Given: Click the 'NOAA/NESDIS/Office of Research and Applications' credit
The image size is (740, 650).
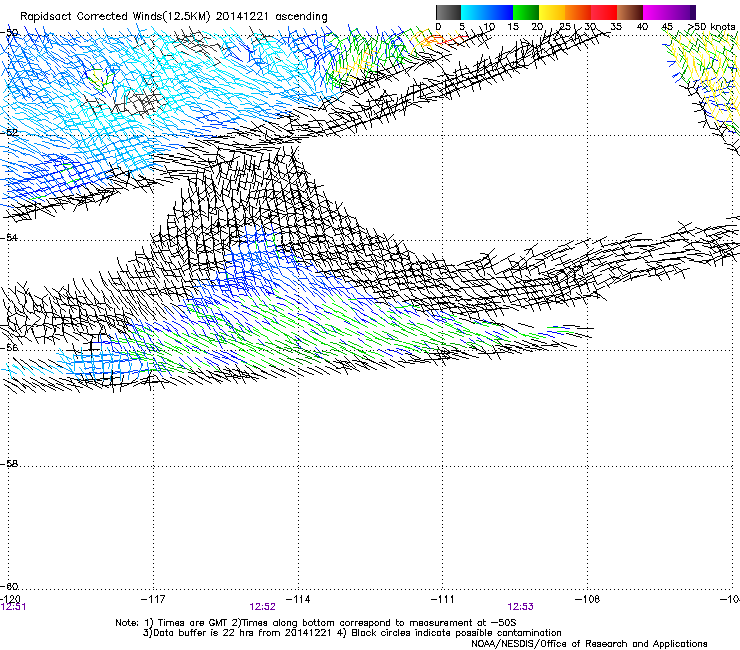Looking at the screenshot, I should click(x=589, y=644).
